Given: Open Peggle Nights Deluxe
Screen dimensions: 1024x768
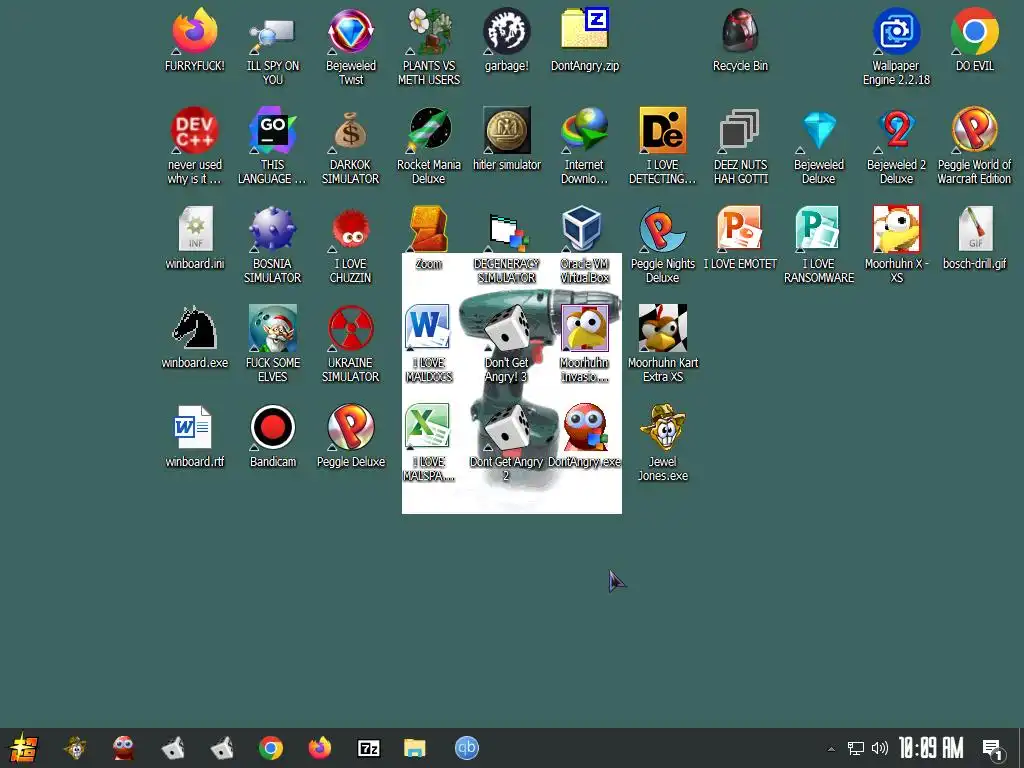Looking at the screenshot, I should pyautogui.click(x=662, y=245).
